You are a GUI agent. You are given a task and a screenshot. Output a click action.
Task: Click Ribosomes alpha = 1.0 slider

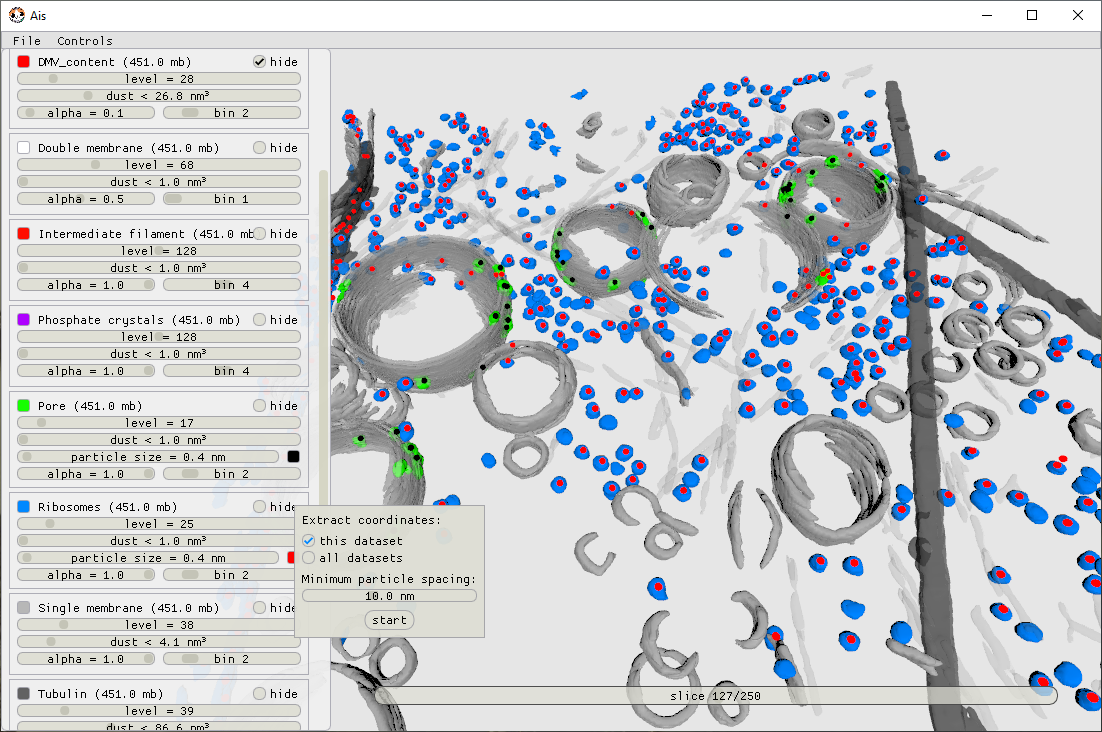click(x=86, y=575)
